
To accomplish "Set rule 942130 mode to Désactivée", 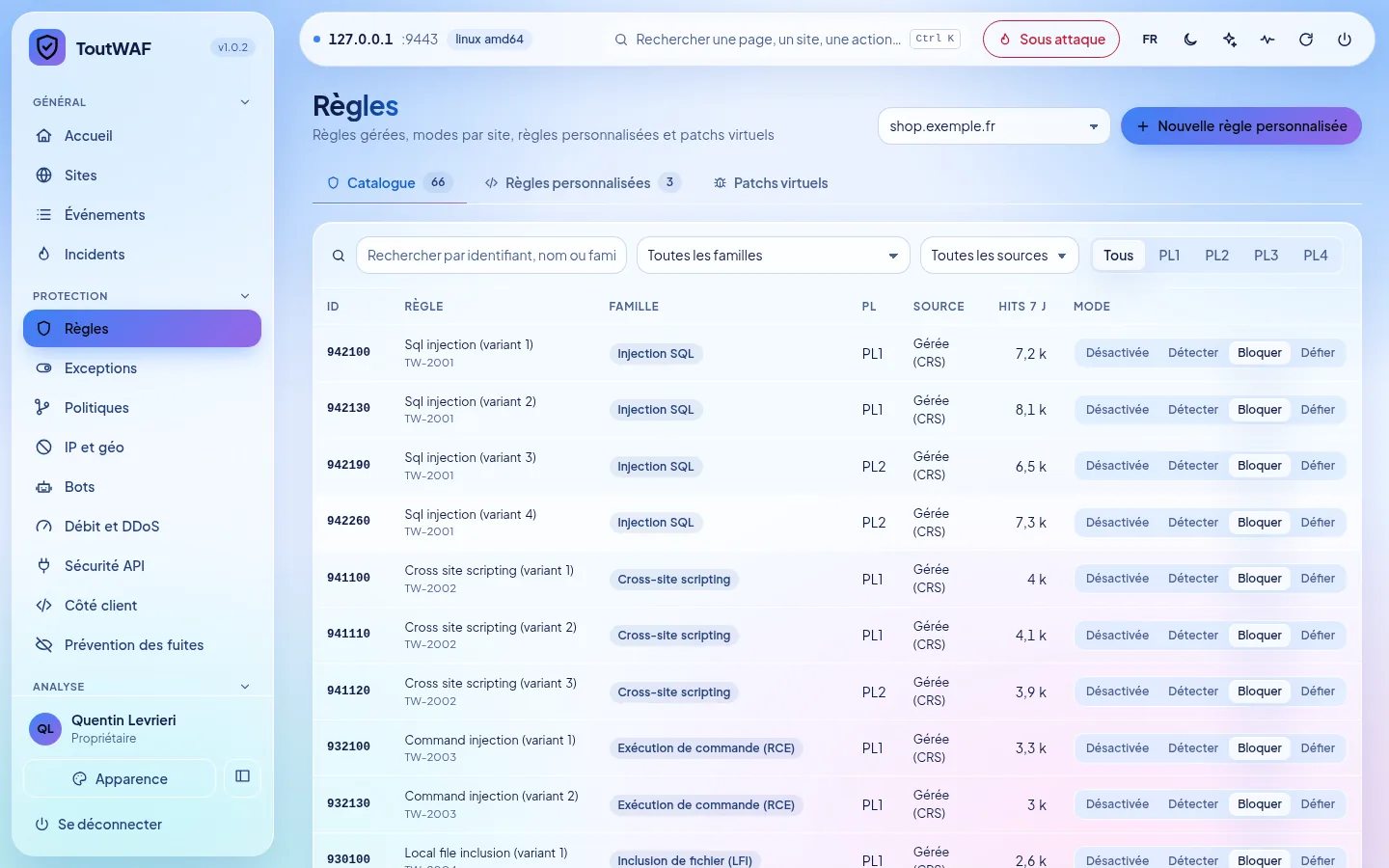I will click(x=1117, y=410).
